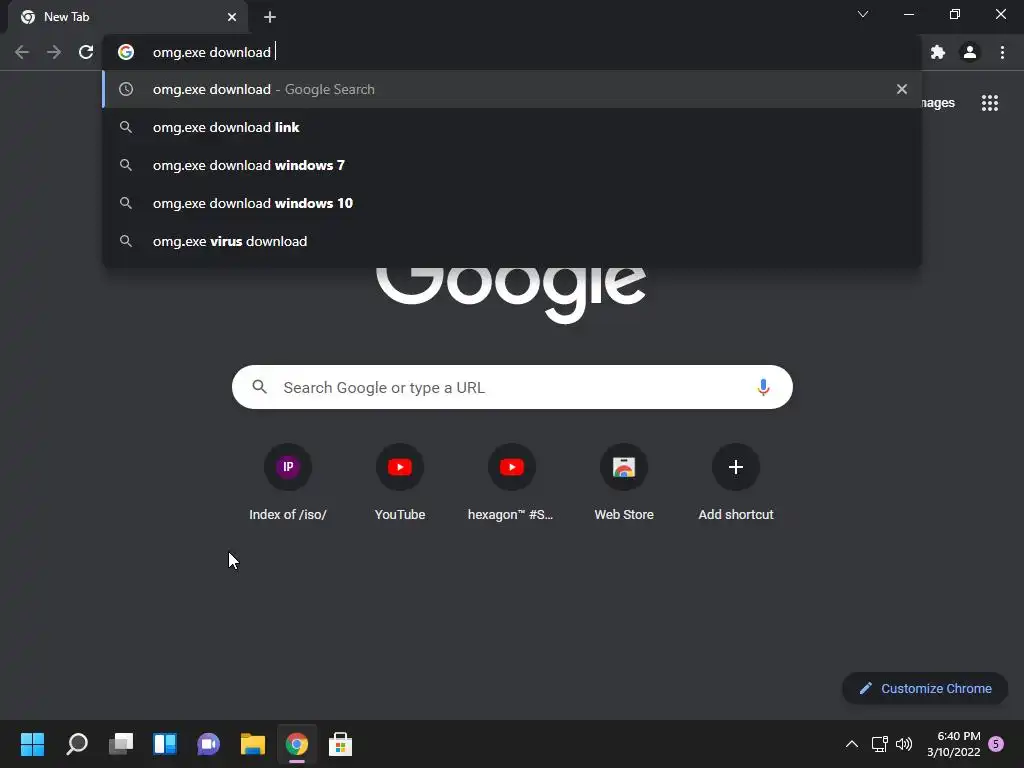This screenshot has height=768, width=1024.
Task: Click the browser forward arrow
Action: coord(54,52)
